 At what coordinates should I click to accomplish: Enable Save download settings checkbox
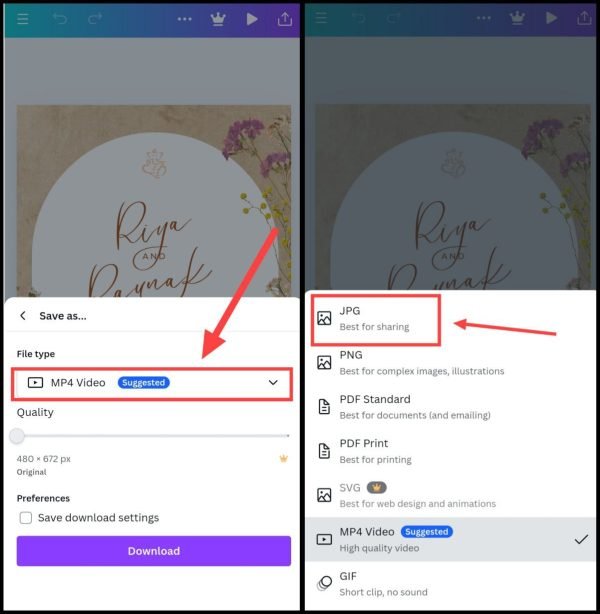click(26, 518)
